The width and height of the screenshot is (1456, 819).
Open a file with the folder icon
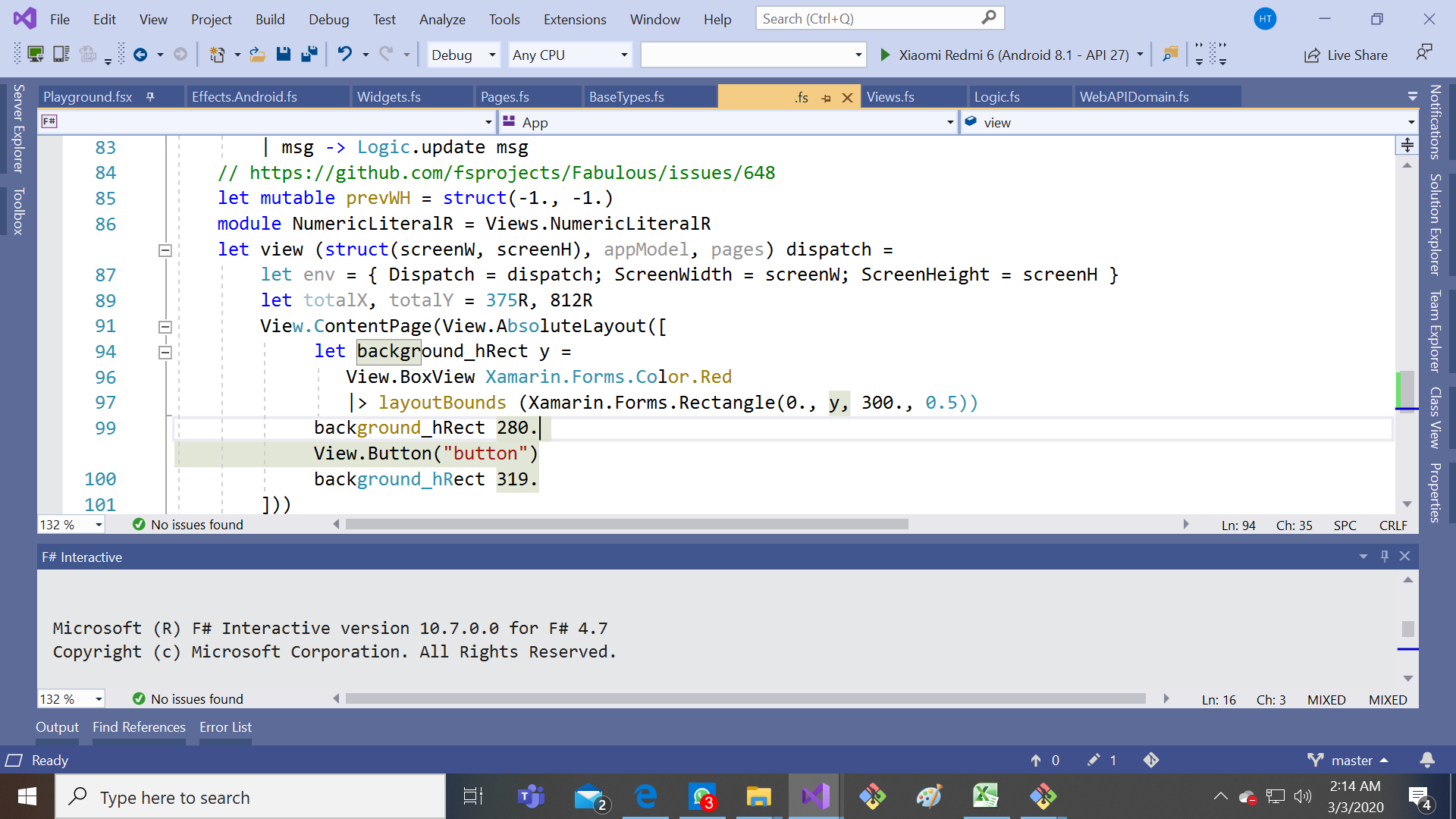257,54
